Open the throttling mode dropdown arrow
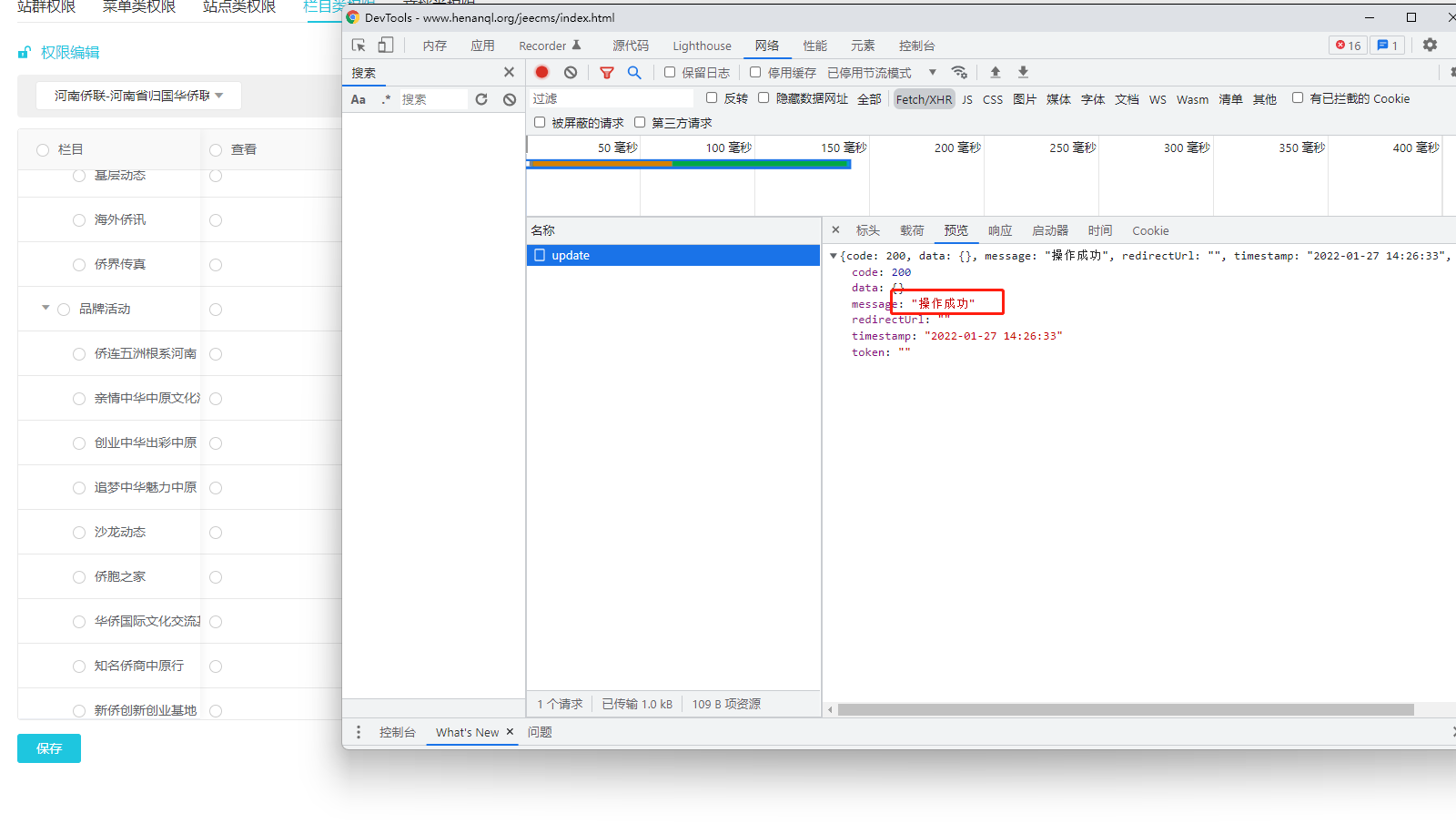1456x834 pixels. pos(932,72)
